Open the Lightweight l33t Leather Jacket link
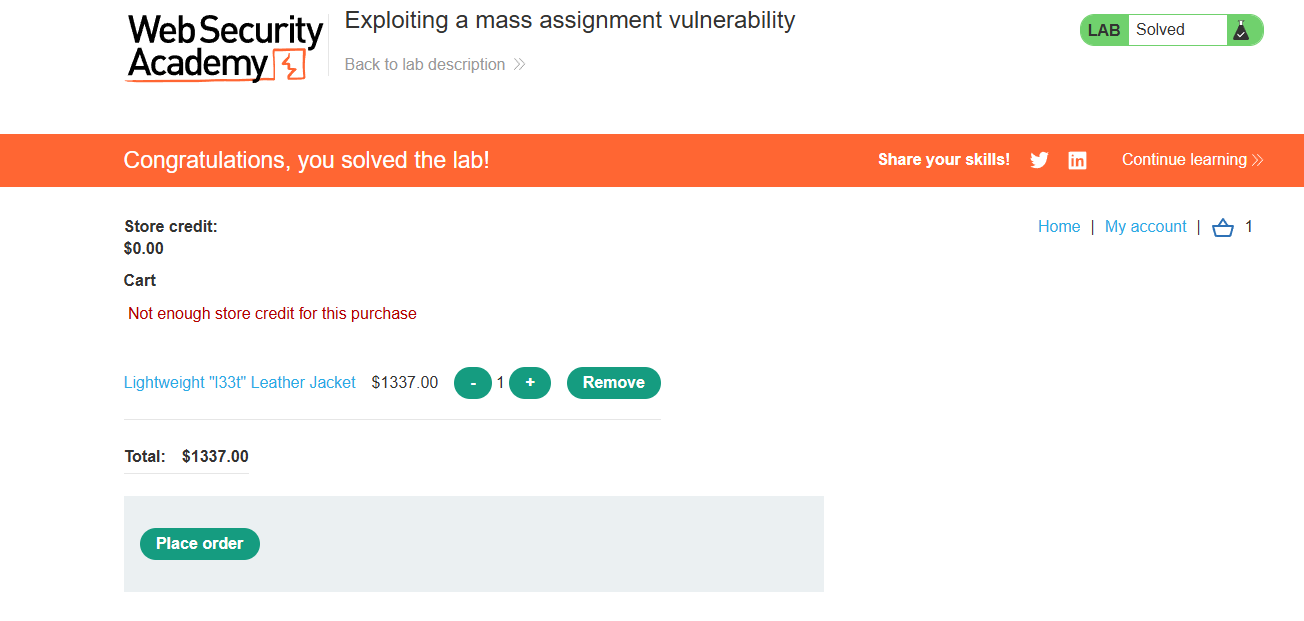Image resolution: width=1304 pixels, height=621 pixels. click(240, 382)
